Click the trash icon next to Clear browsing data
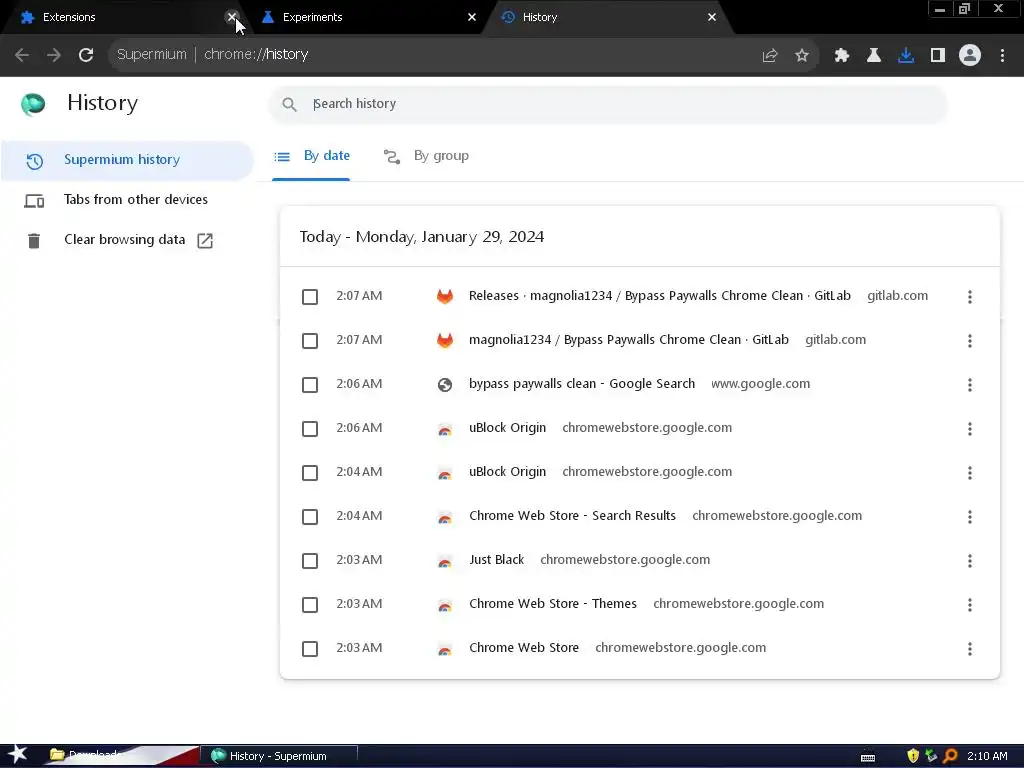 [x=34, y=240]
